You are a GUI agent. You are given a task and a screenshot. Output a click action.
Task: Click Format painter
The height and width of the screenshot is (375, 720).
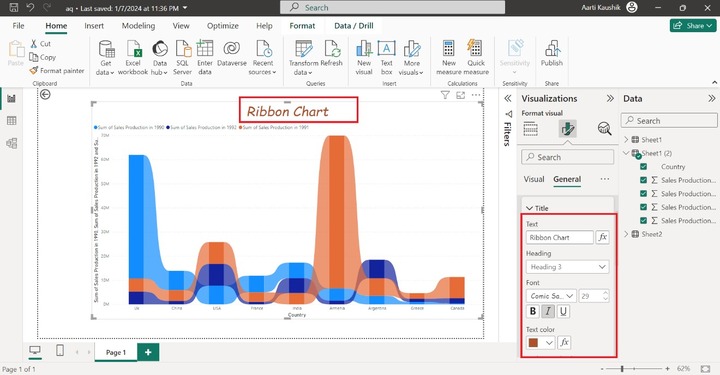56,71
